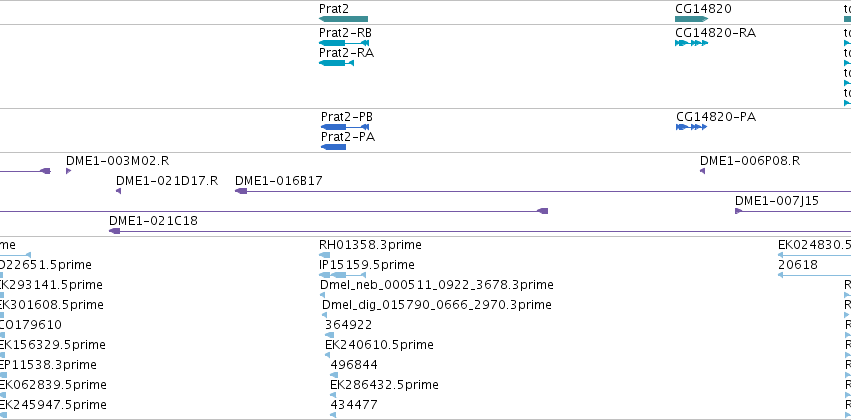Select the EP11538.3prime label
Viewport: 851px width, 420px height.
pyautogui.click(x=48, y=365)
